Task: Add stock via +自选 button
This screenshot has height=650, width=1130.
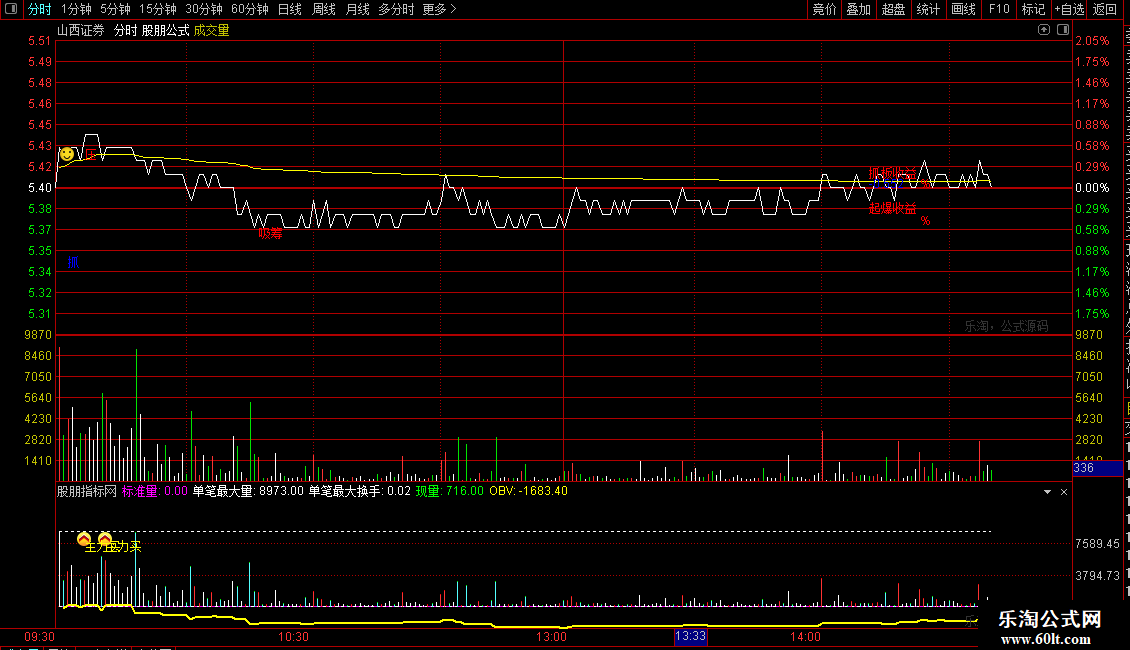Action: (1069, 9)
